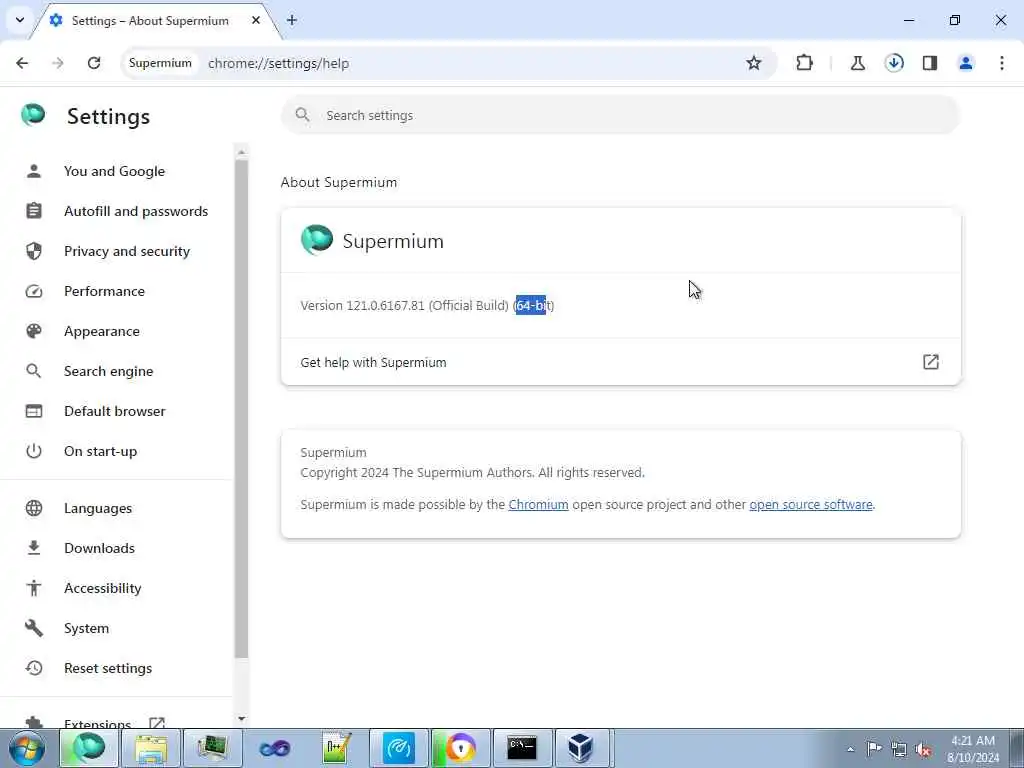Viewport: 1024px width, 768px height.
Task: Follow the open source software link
Action: [810, 504]
